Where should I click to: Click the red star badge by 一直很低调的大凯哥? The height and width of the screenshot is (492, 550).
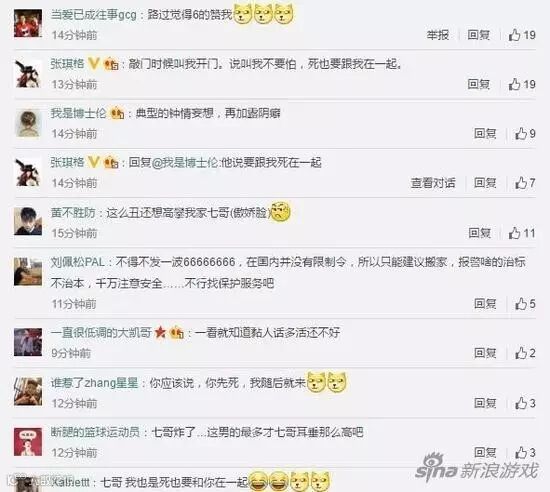[x=160, y=332]
